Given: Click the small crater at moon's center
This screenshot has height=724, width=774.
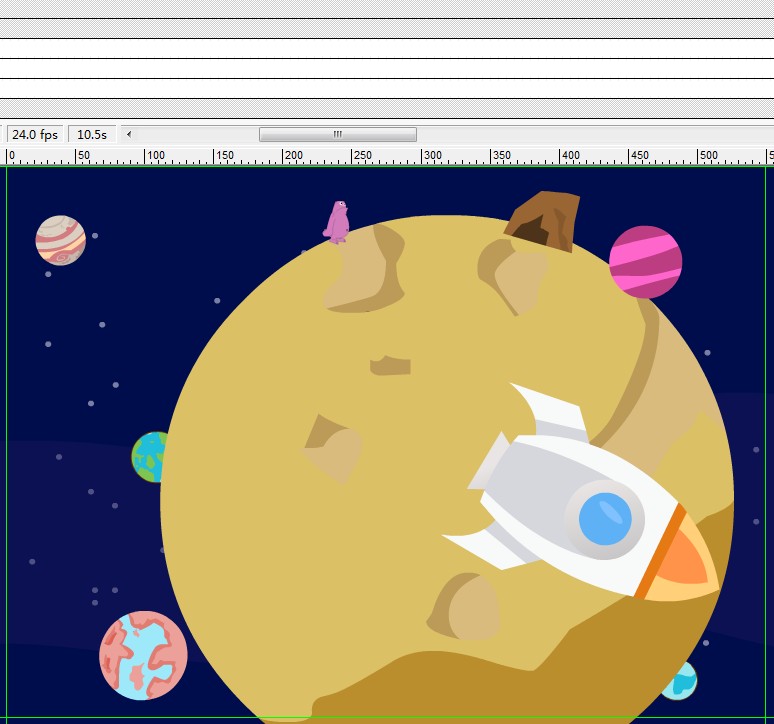Looking at the screenshot, I should tap(390, 365).
